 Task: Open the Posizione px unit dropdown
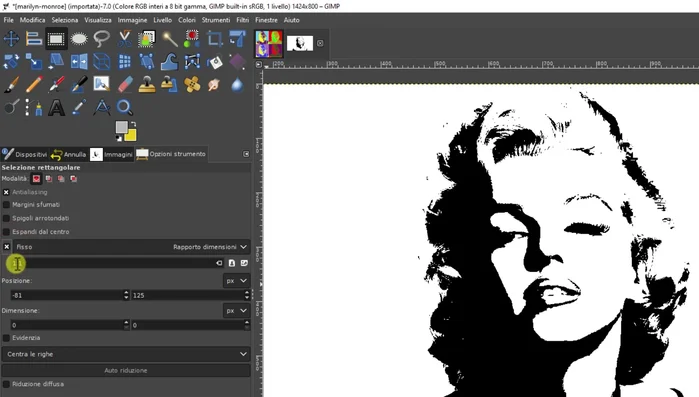coord(236,281)
